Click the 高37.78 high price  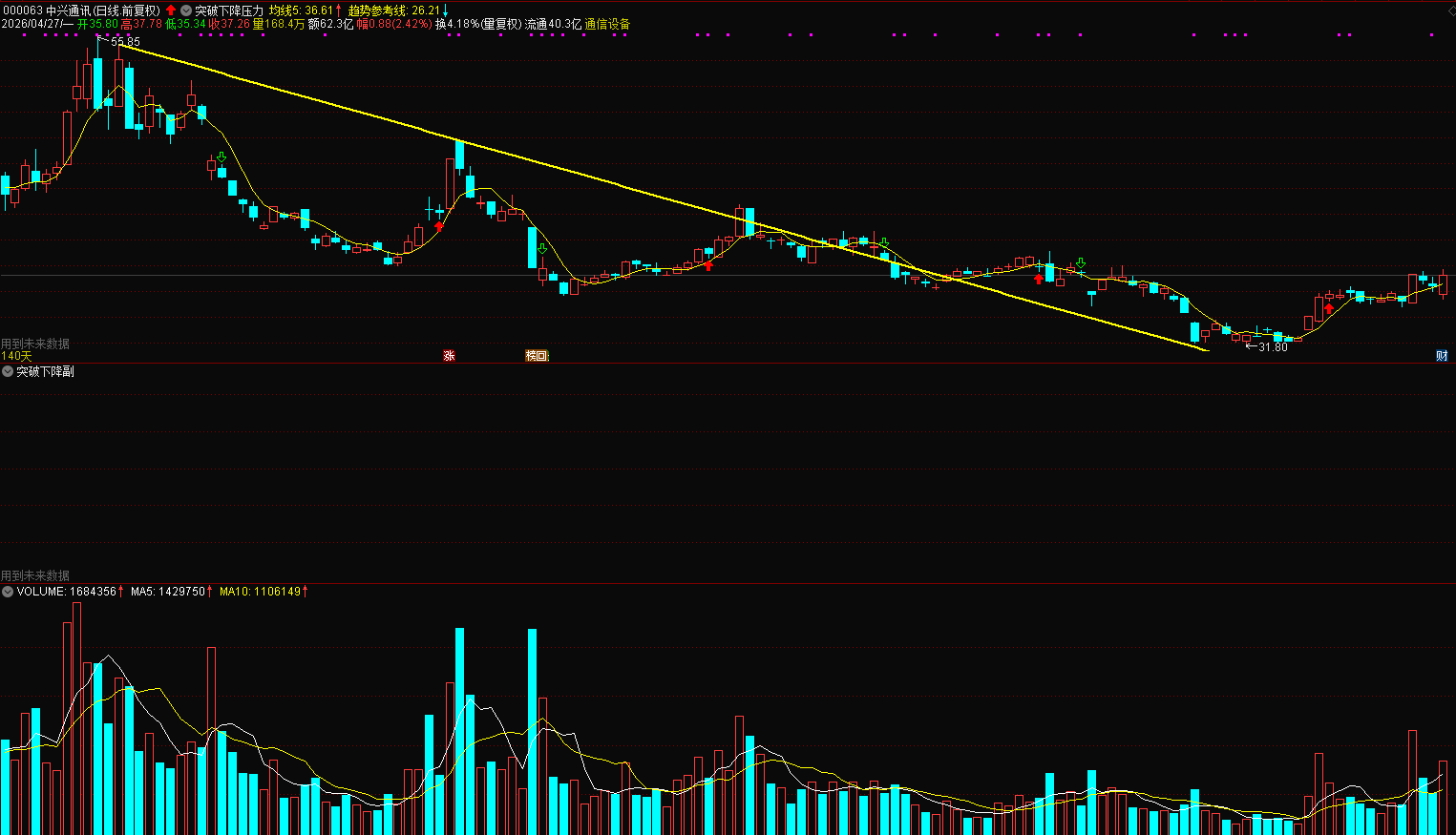point(141,24)
